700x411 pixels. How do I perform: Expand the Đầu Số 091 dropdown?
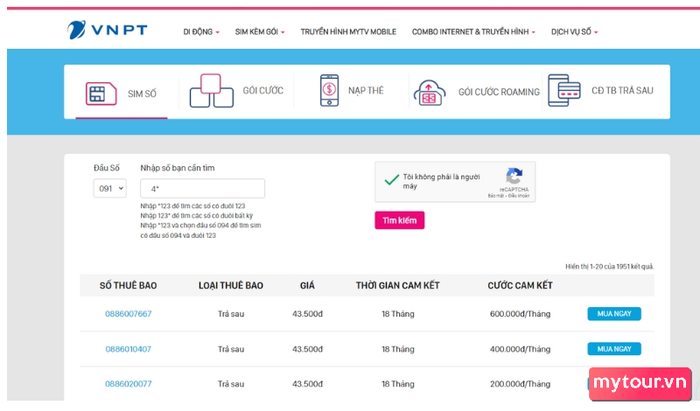(x=110, y=188)
